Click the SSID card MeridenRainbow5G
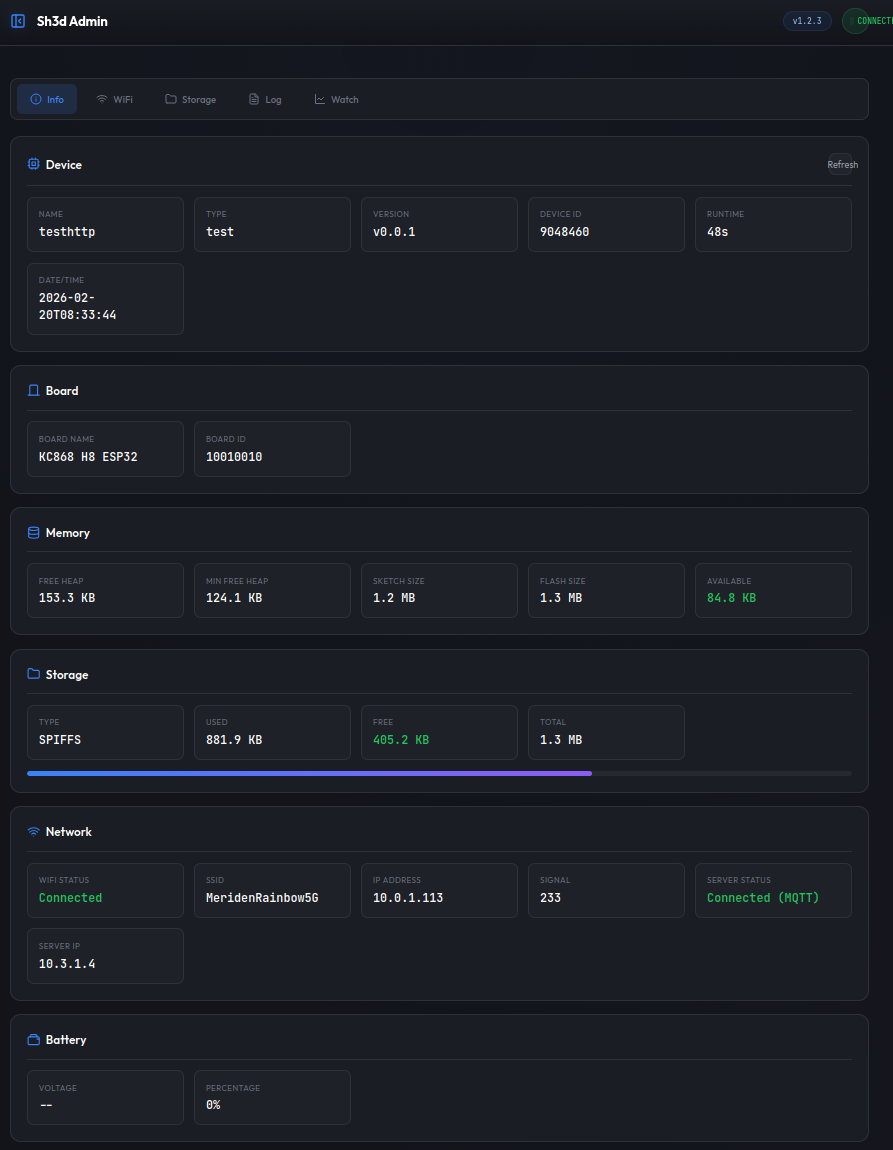The width and height of the screenshot is (893, 1150). tap(271, 890)
